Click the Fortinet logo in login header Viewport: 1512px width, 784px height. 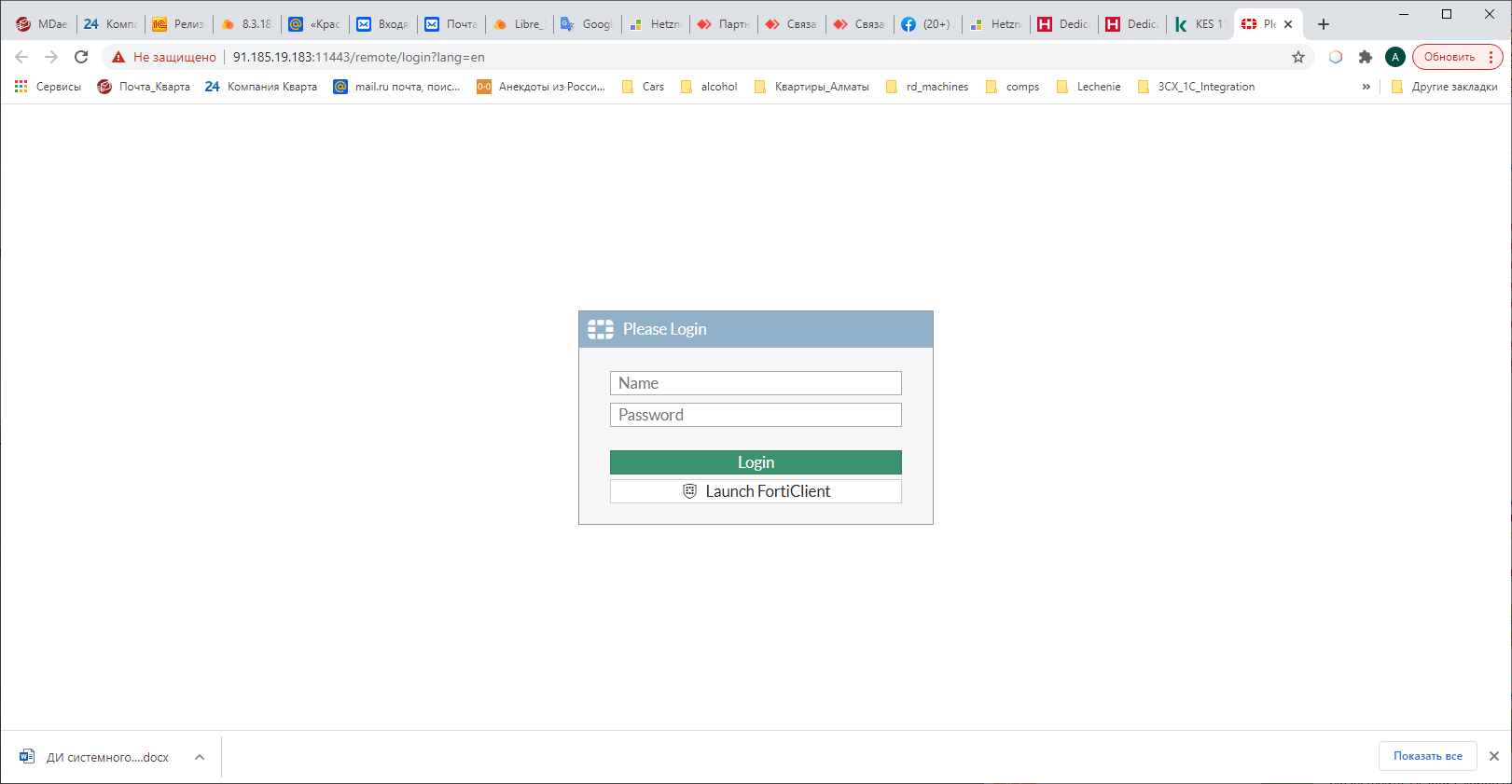[601, 329]
